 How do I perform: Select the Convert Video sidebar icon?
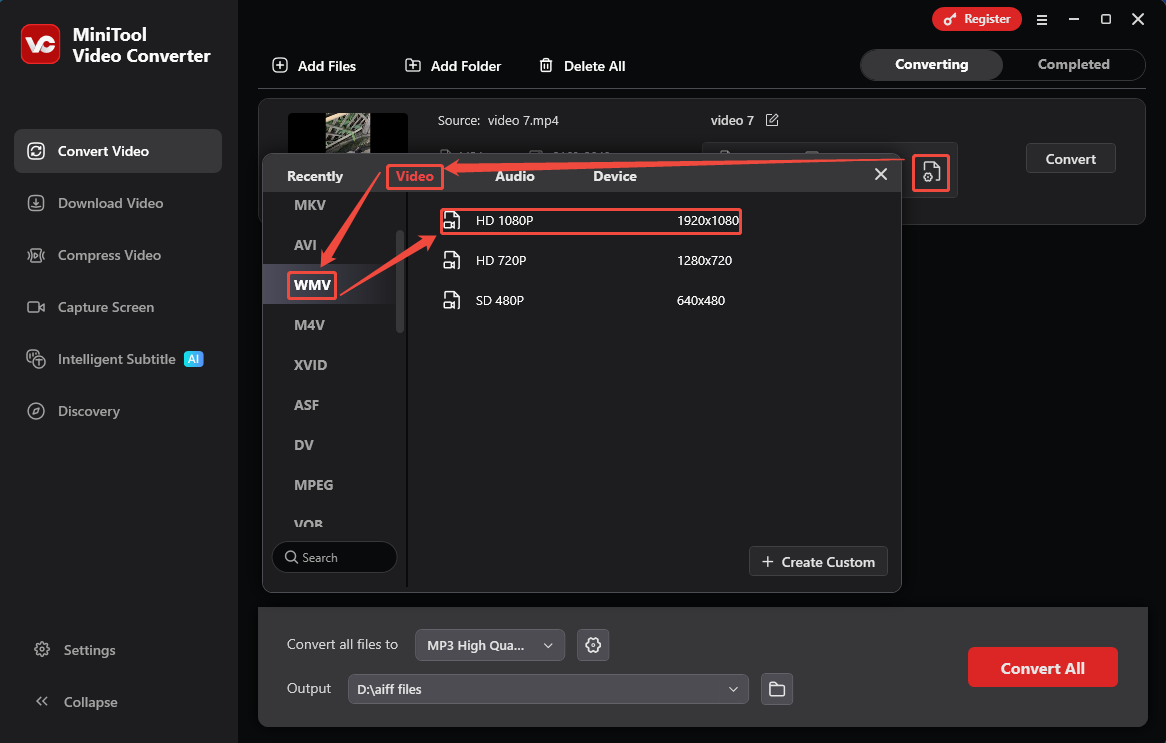[36, 150]
